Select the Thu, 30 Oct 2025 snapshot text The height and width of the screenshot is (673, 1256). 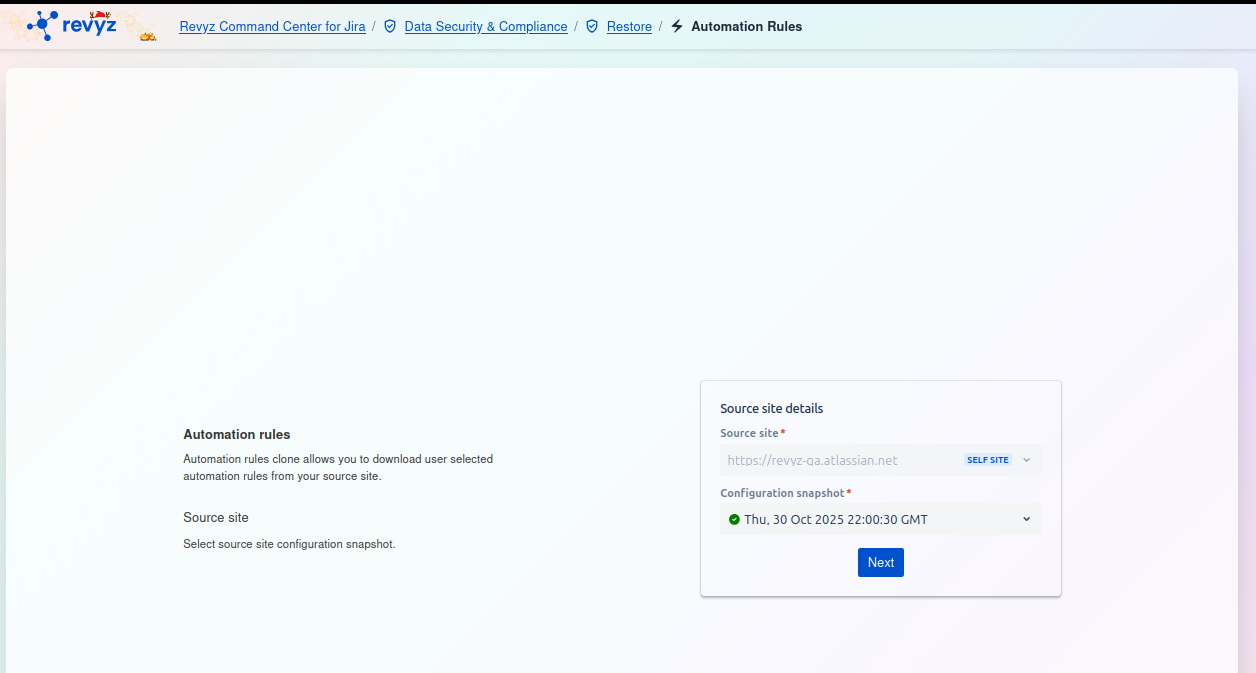click(835, 519)
